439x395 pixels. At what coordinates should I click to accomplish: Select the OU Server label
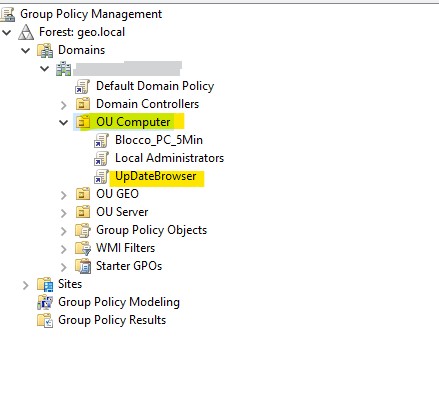(122, 212)
